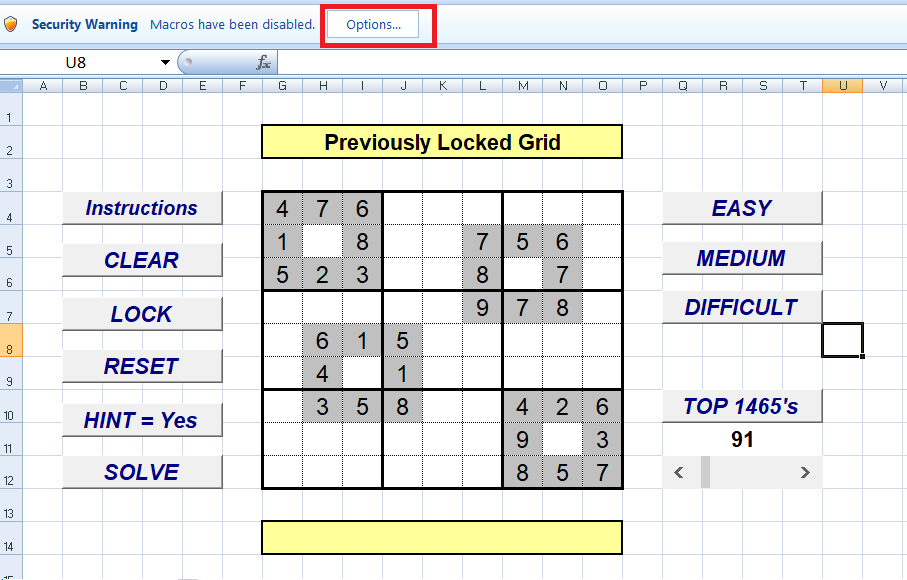907x580 pixels.
Task: Clear the Sudoku grid
Action: pyautogui.click(x=142, y=259)
